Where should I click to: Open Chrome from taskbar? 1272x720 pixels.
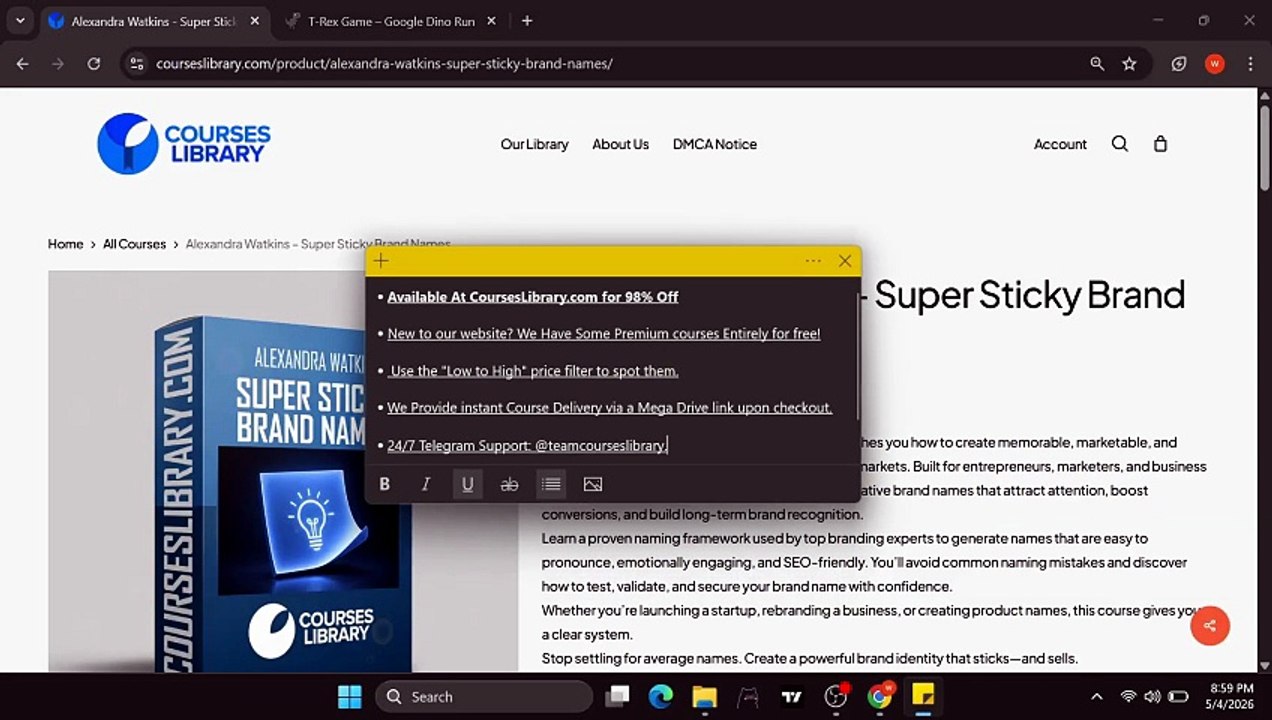880,696
